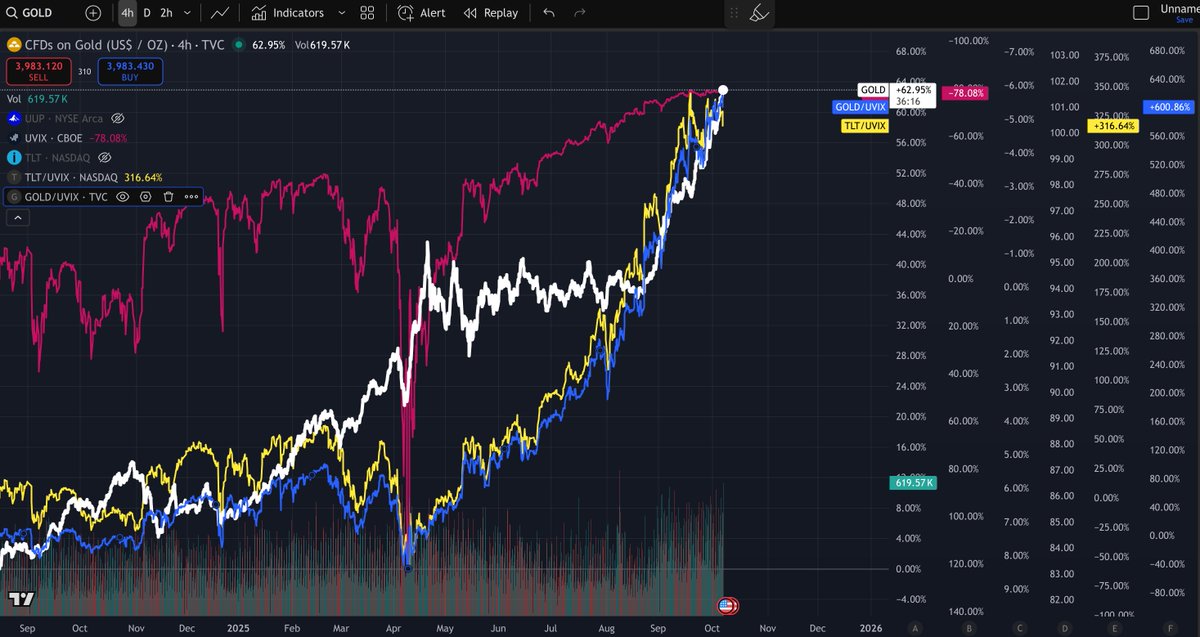This screenshot has width=1200, height=637.
Task: Click the blue GOLD/UVIX scale label
Action: [x=860, y=106]
